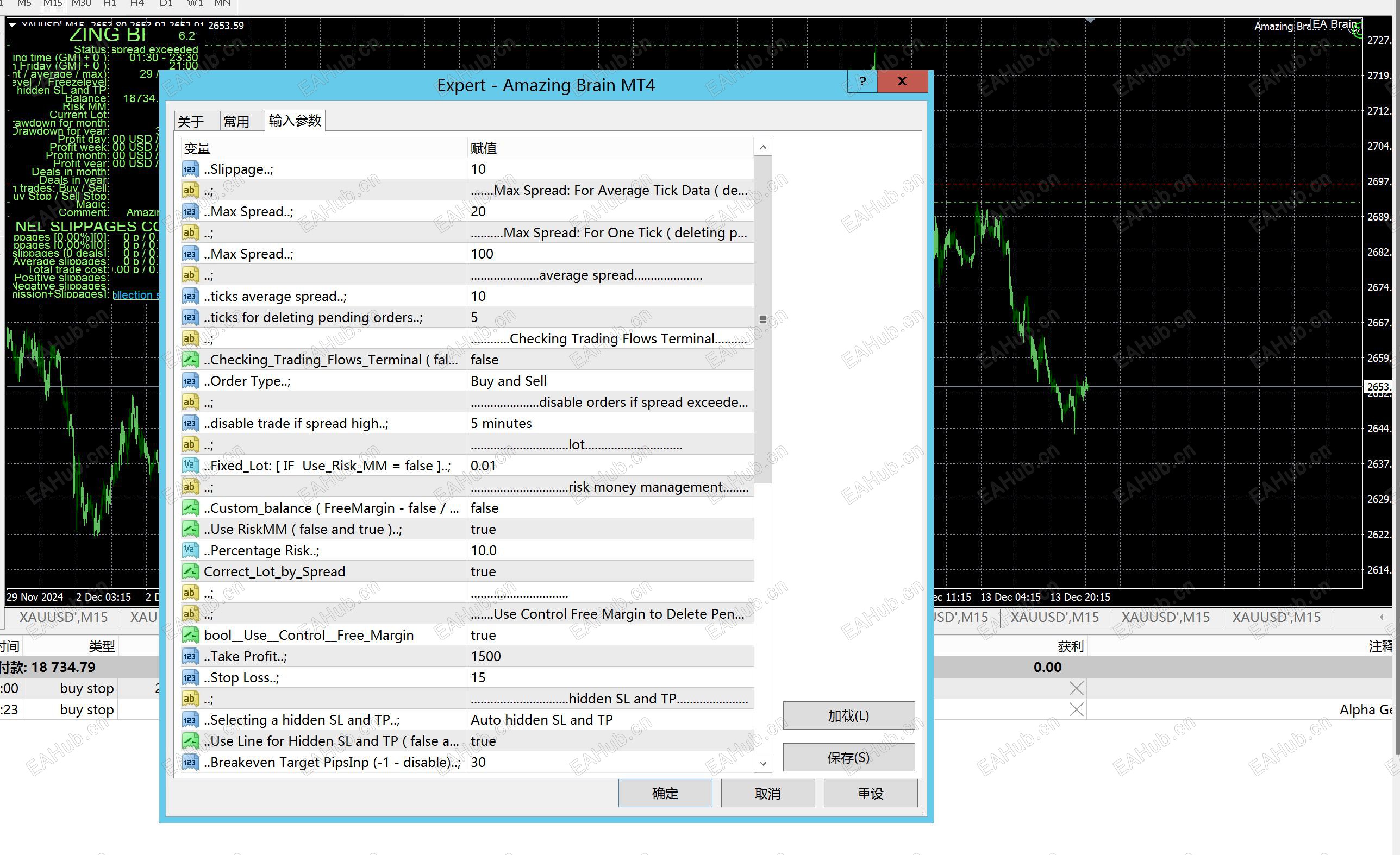Select the 输入参数 tab
This screenshot has height=855, width=1400.
tap(295, 121)
